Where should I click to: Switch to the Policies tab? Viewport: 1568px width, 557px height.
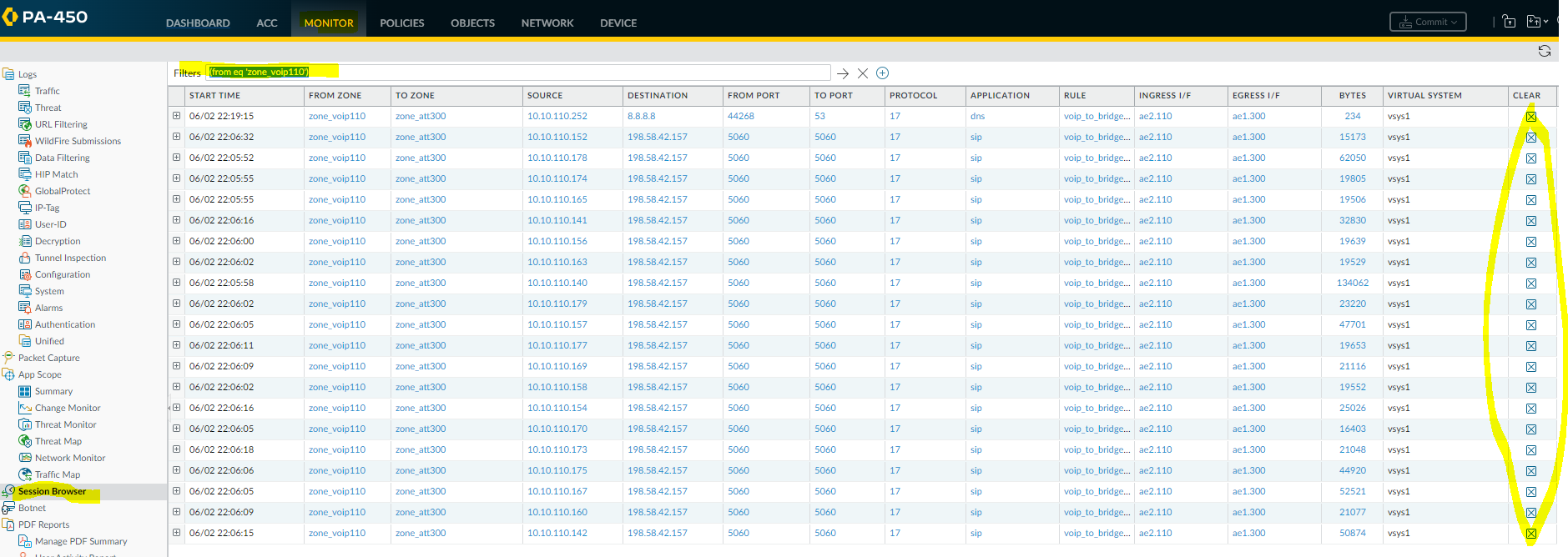(x=402, y=23)
